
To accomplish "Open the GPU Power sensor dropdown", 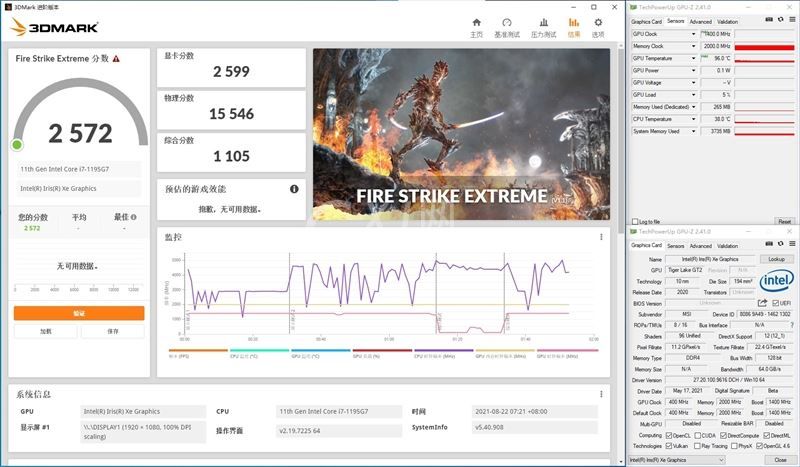I will pos(693,70).
